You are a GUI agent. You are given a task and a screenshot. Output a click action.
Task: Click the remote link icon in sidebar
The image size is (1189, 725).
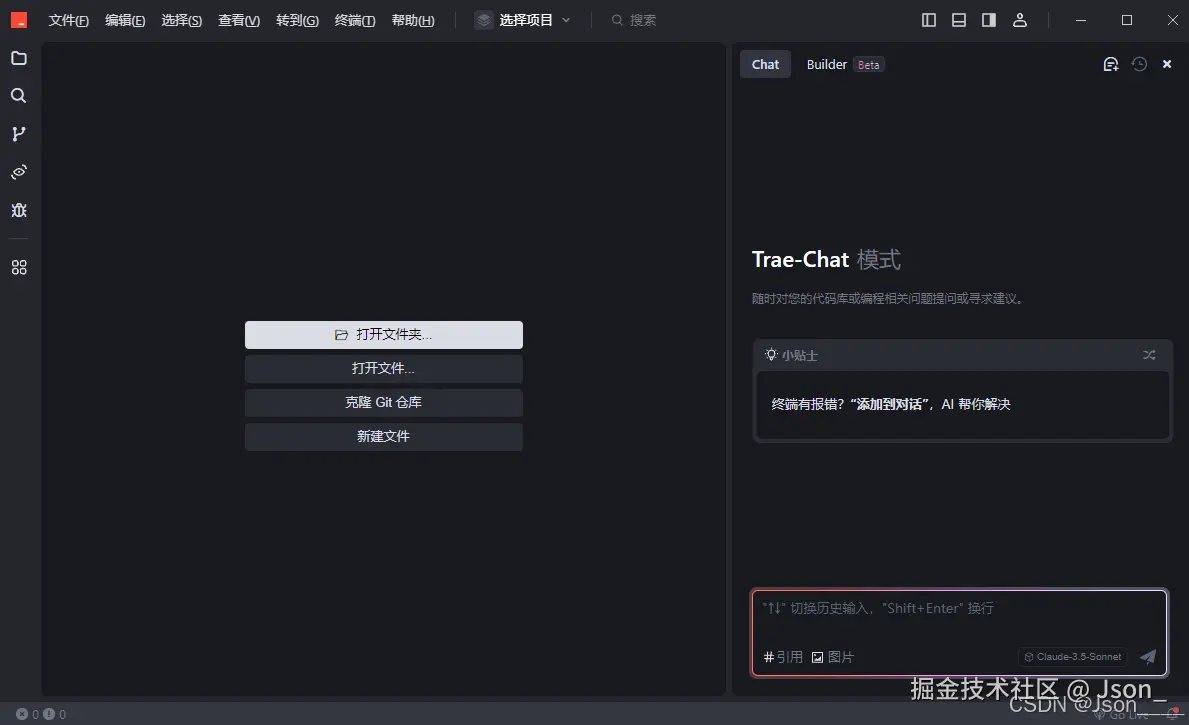tap(19, 172)
